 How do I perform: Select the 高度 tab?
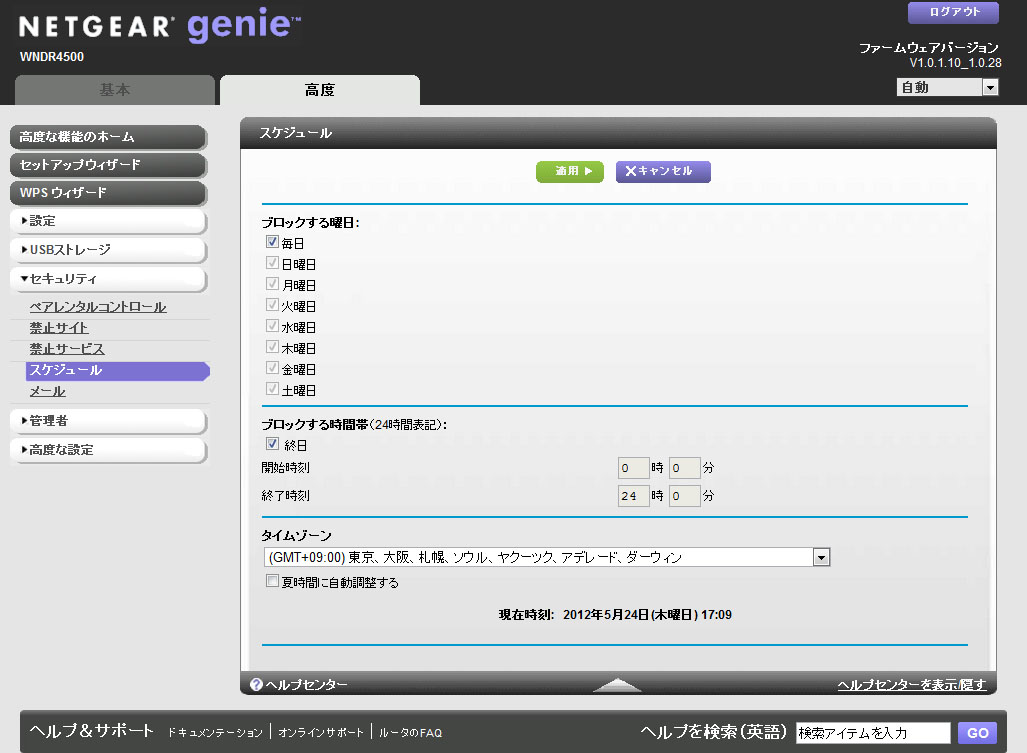[x=320, y=90]
